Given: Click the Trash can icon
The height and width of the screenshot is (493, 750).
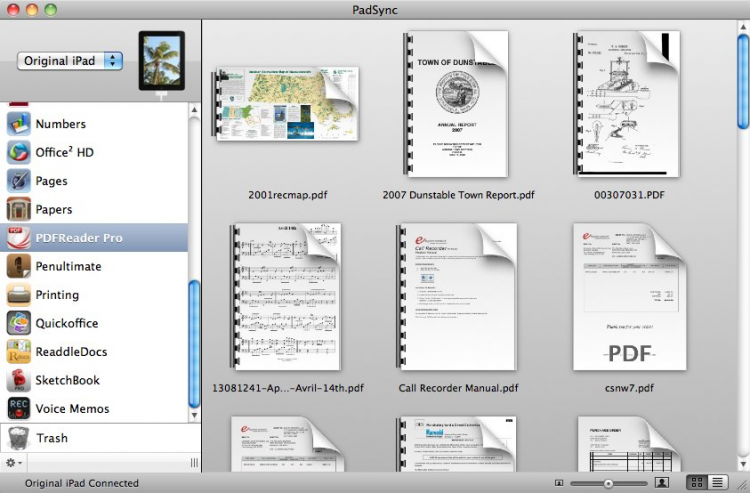Looking at the screenshot, I should (18, 438).
